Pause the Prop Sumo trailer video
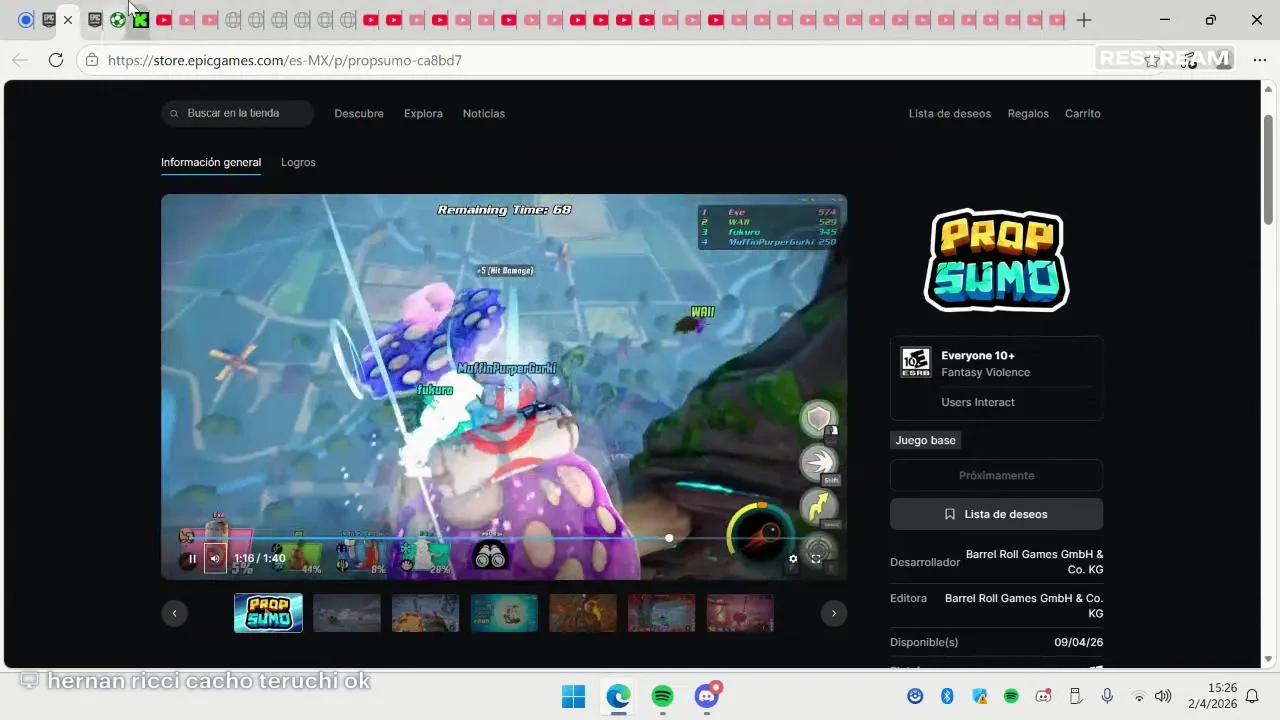This screenshot has height=720, width=1280. 192,559
